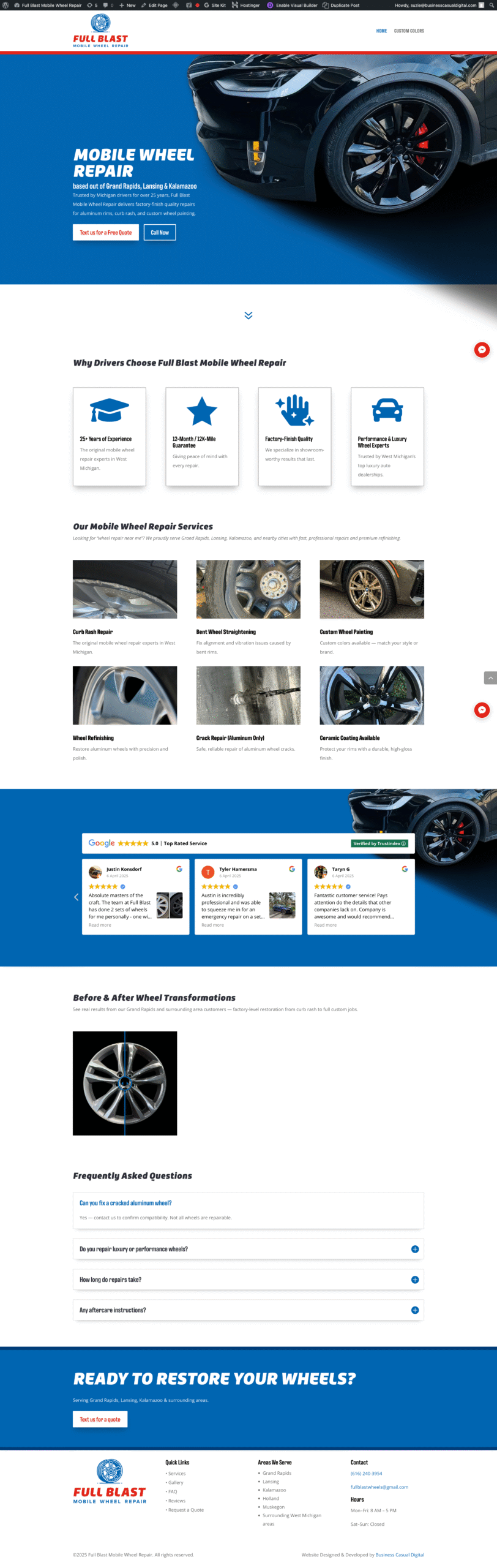
Task: Open CUSTOM COLORS navigation link
Action: (409, 31)
